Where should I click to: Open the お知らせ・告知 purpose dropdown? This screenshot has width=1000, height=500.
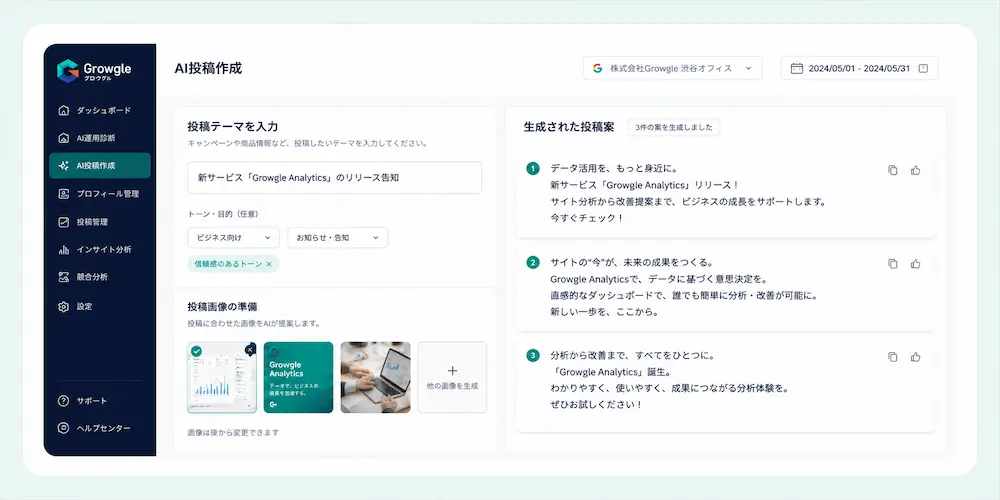click(x=337, y=238)
